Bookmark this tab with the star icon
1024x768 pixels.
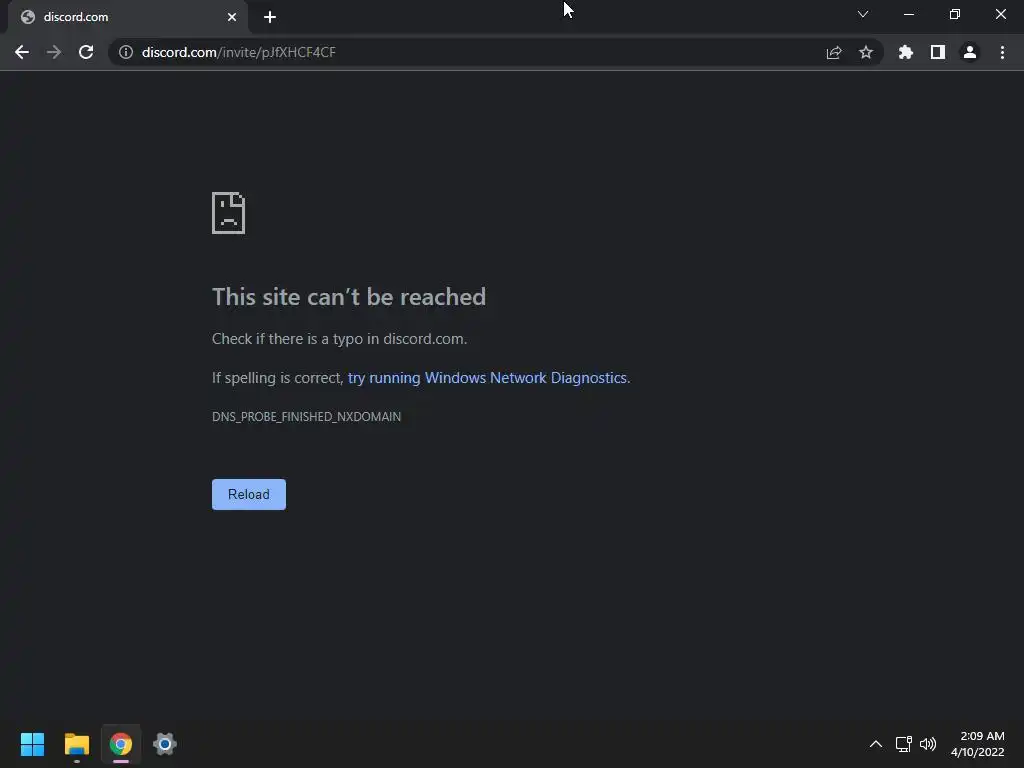pos(865,52)
